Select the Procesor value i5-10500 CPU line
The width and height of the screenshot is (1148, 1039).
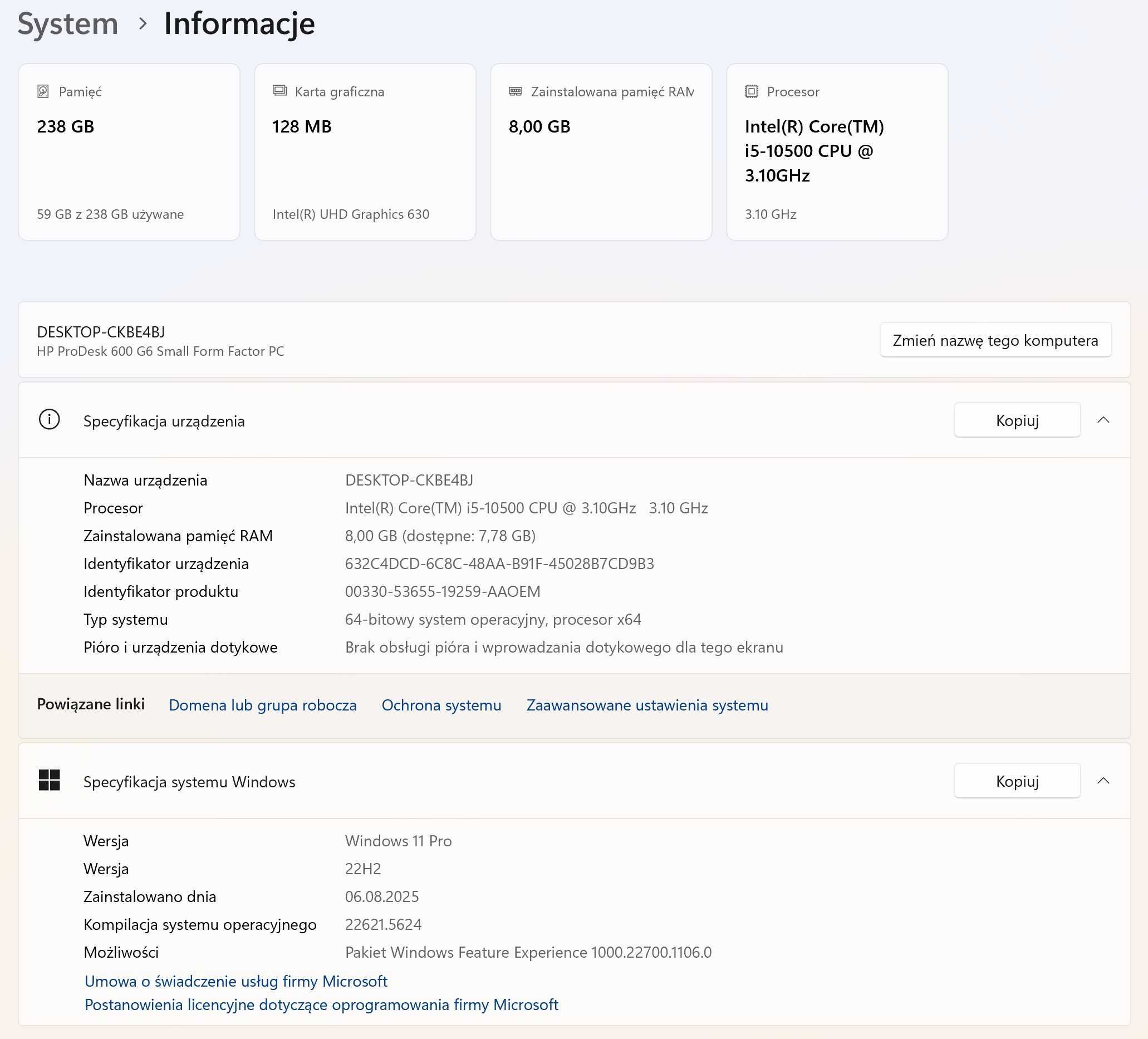pyautogui.click(x=526, y=508)
